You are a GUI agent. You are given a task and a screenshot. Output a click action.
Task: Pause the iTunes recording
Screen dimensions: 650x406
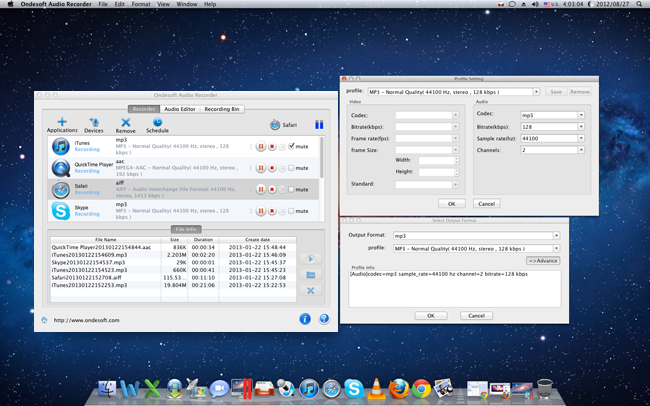point(261,146)
